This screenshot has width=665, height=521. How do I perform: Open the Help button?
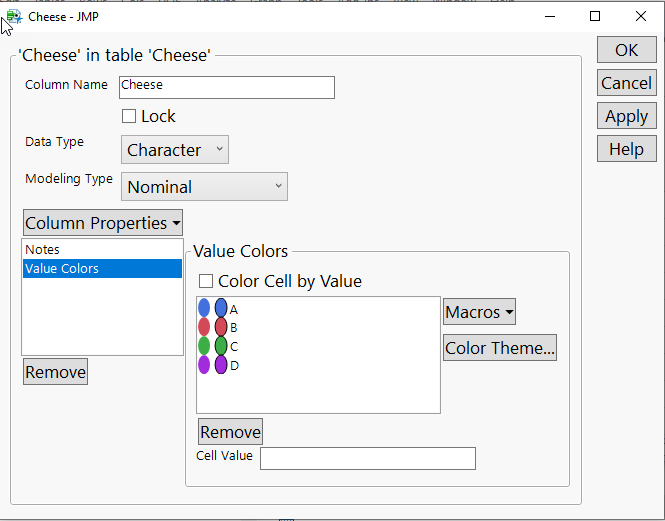[x=626, y=149]
